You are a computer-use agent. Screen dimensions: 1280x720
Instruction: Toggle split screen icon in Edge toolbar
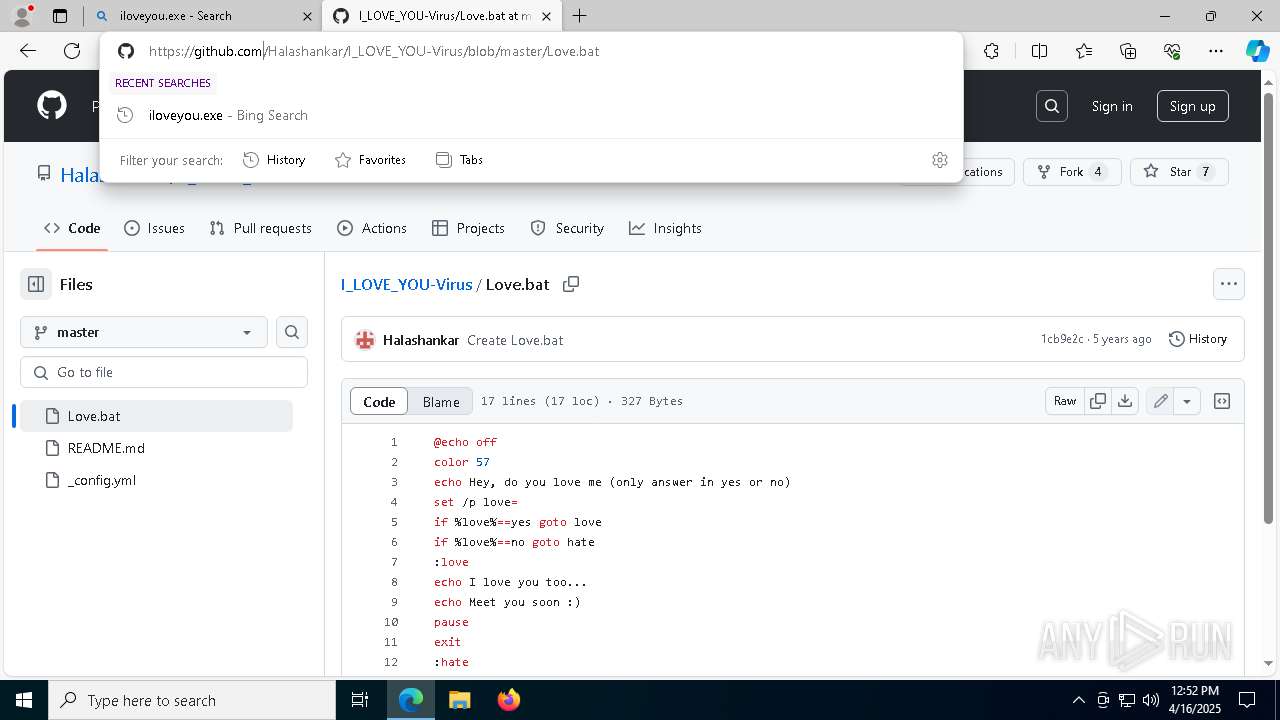coord(1039,51)
